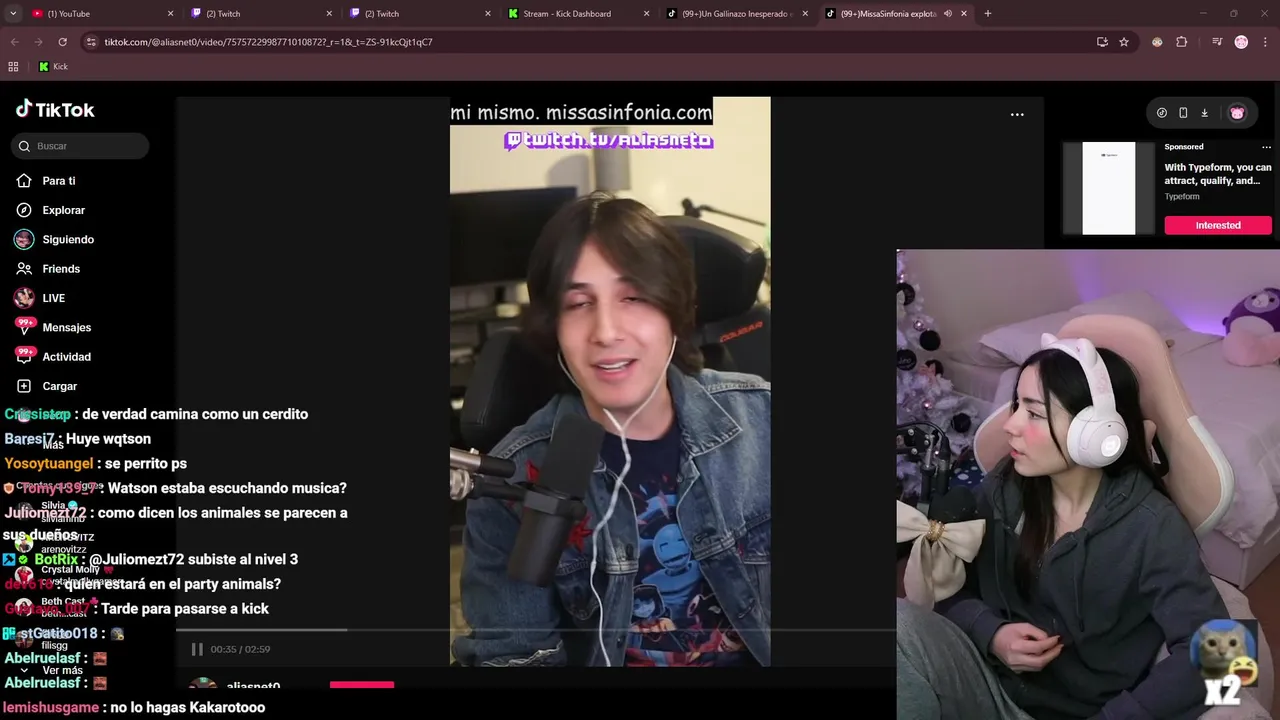1280x720 pixels.
Task: Open the TikTok home logo
Action: pyautogui.click(x=55, y=110)
